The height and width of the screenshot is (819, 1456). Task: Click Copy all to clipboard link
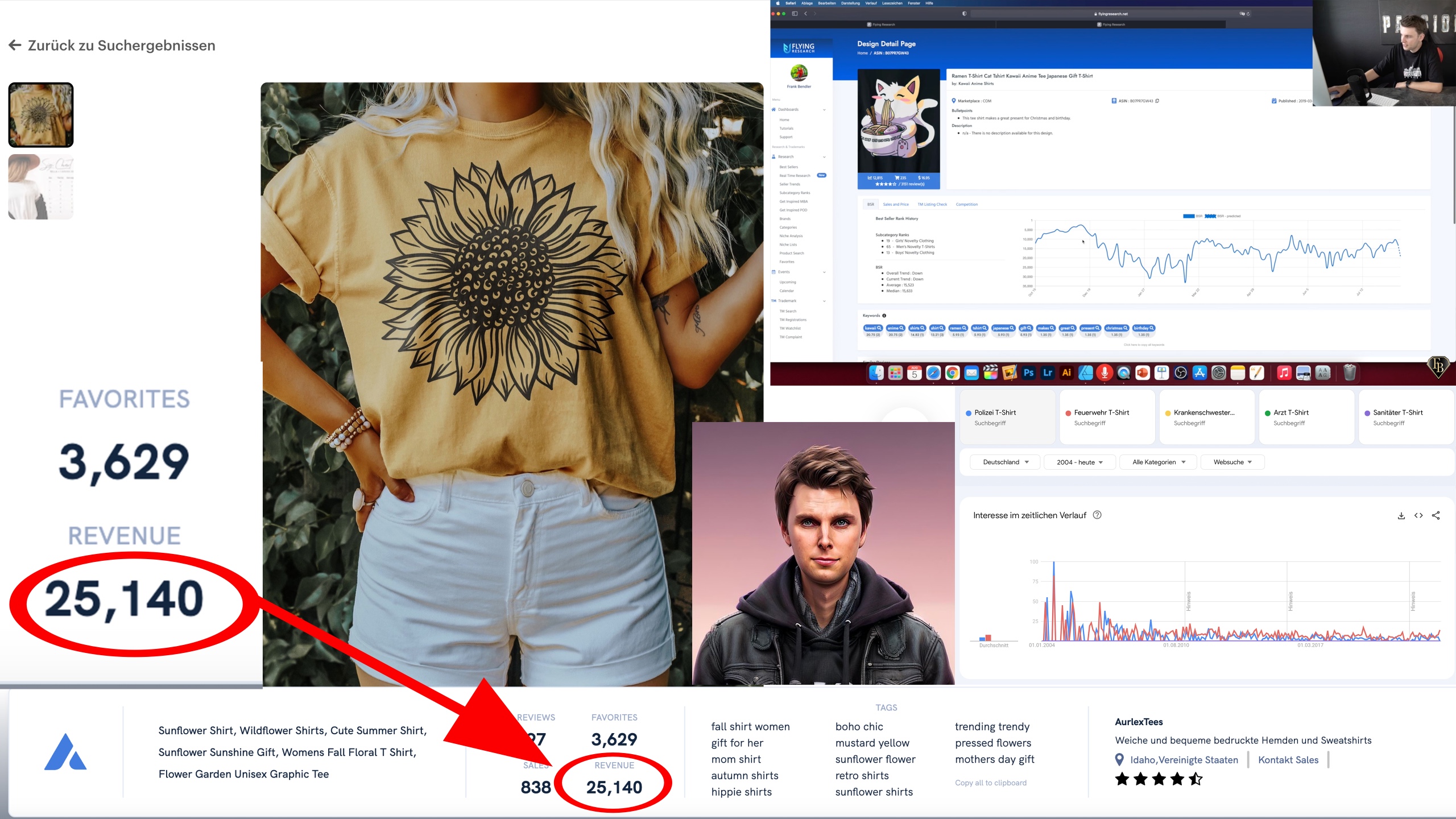[991, 783]
